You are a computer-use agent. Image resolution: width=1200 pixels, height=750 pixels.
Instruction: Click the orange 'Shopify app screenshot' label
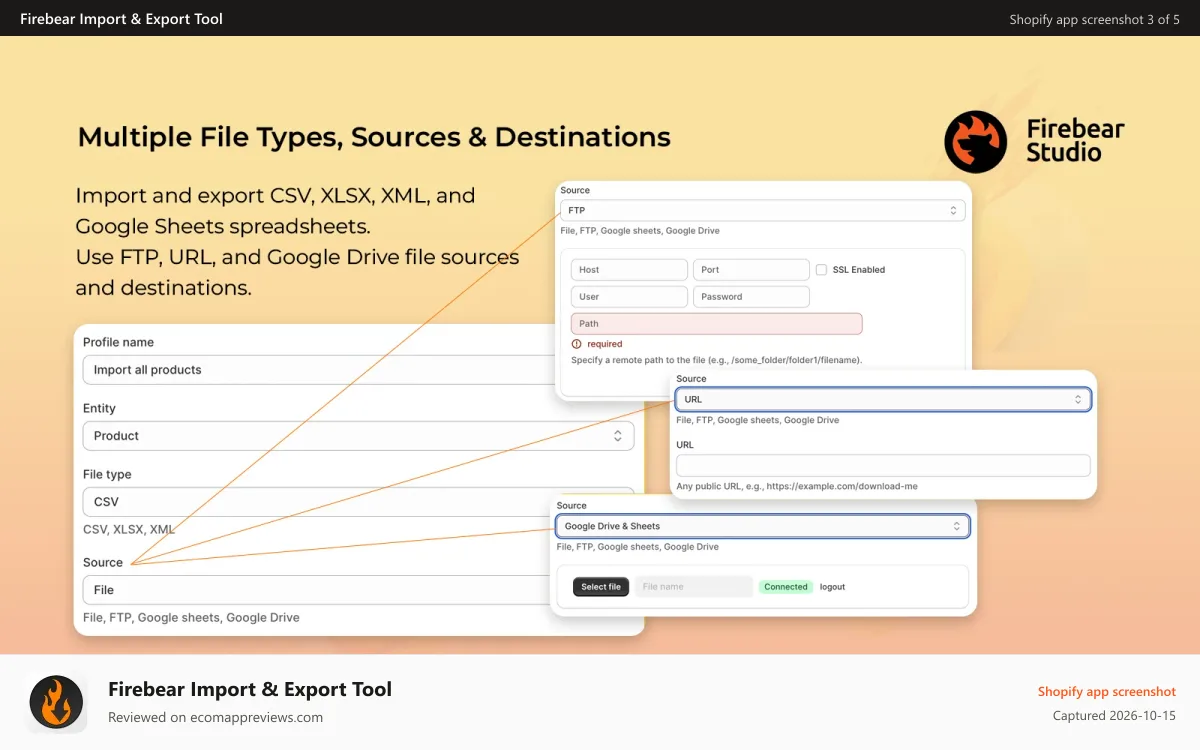[x=1107, y=691]
